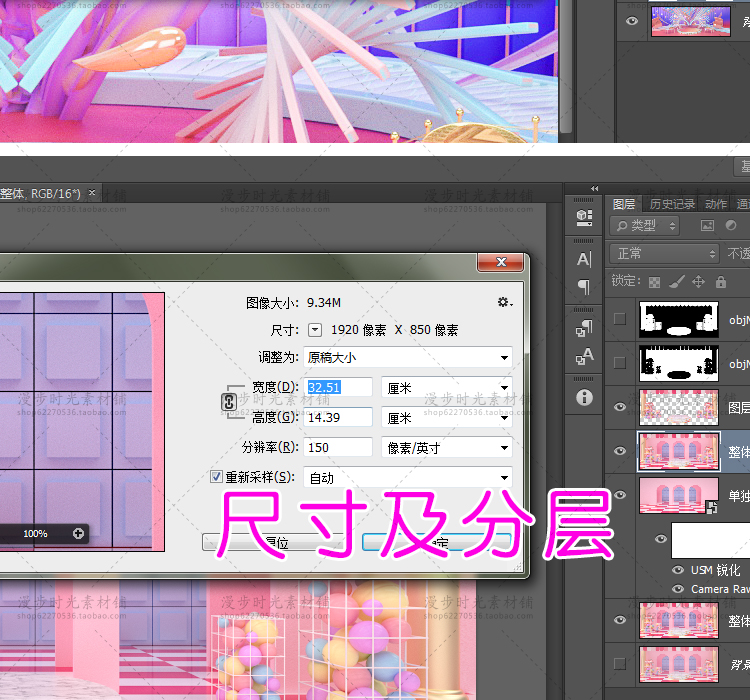Open the Character panel icon

pyautogui.click(x=584, y=259)
